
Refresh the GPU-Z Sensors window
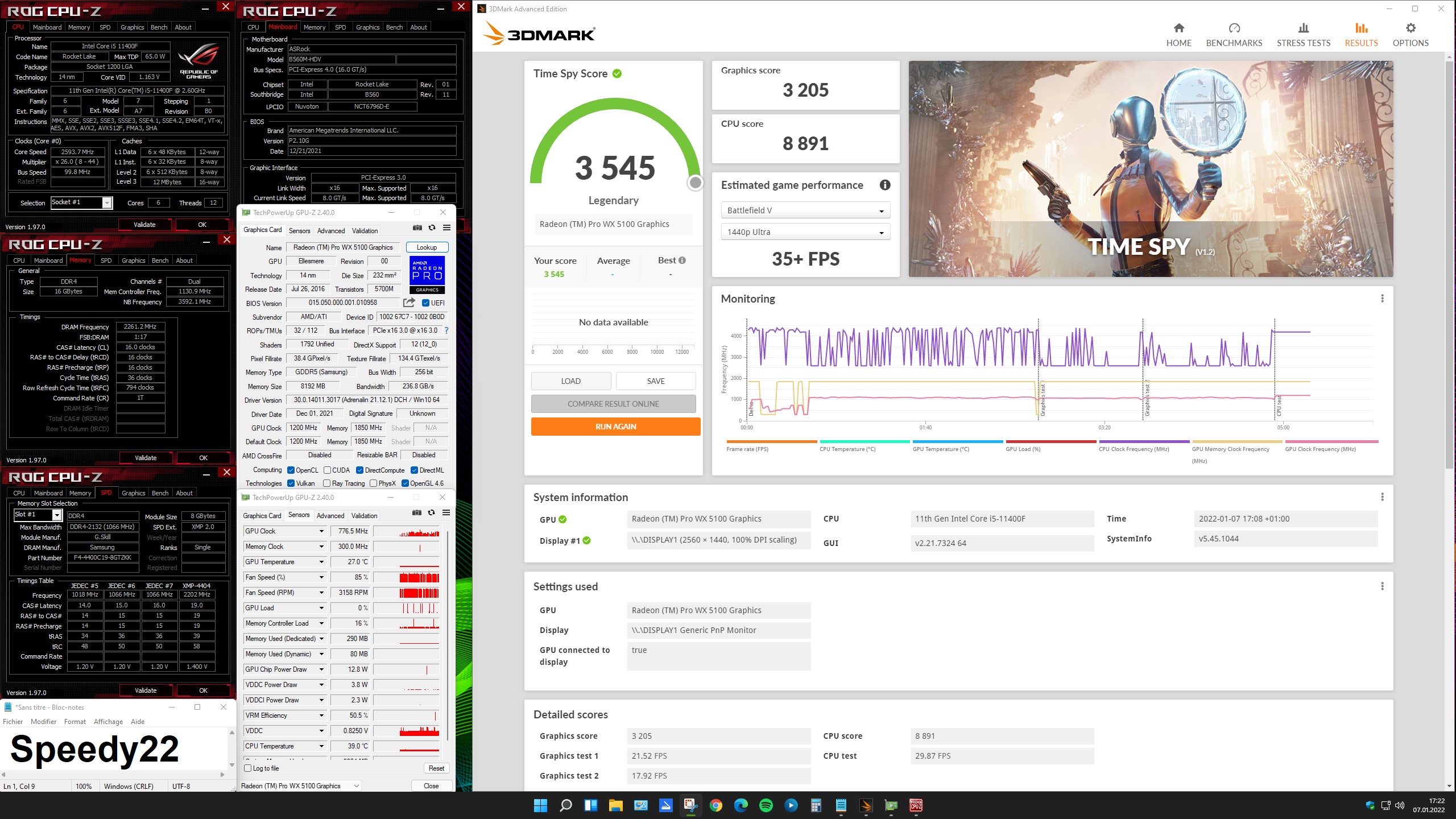pyautogui.click(x=432, y=513)
